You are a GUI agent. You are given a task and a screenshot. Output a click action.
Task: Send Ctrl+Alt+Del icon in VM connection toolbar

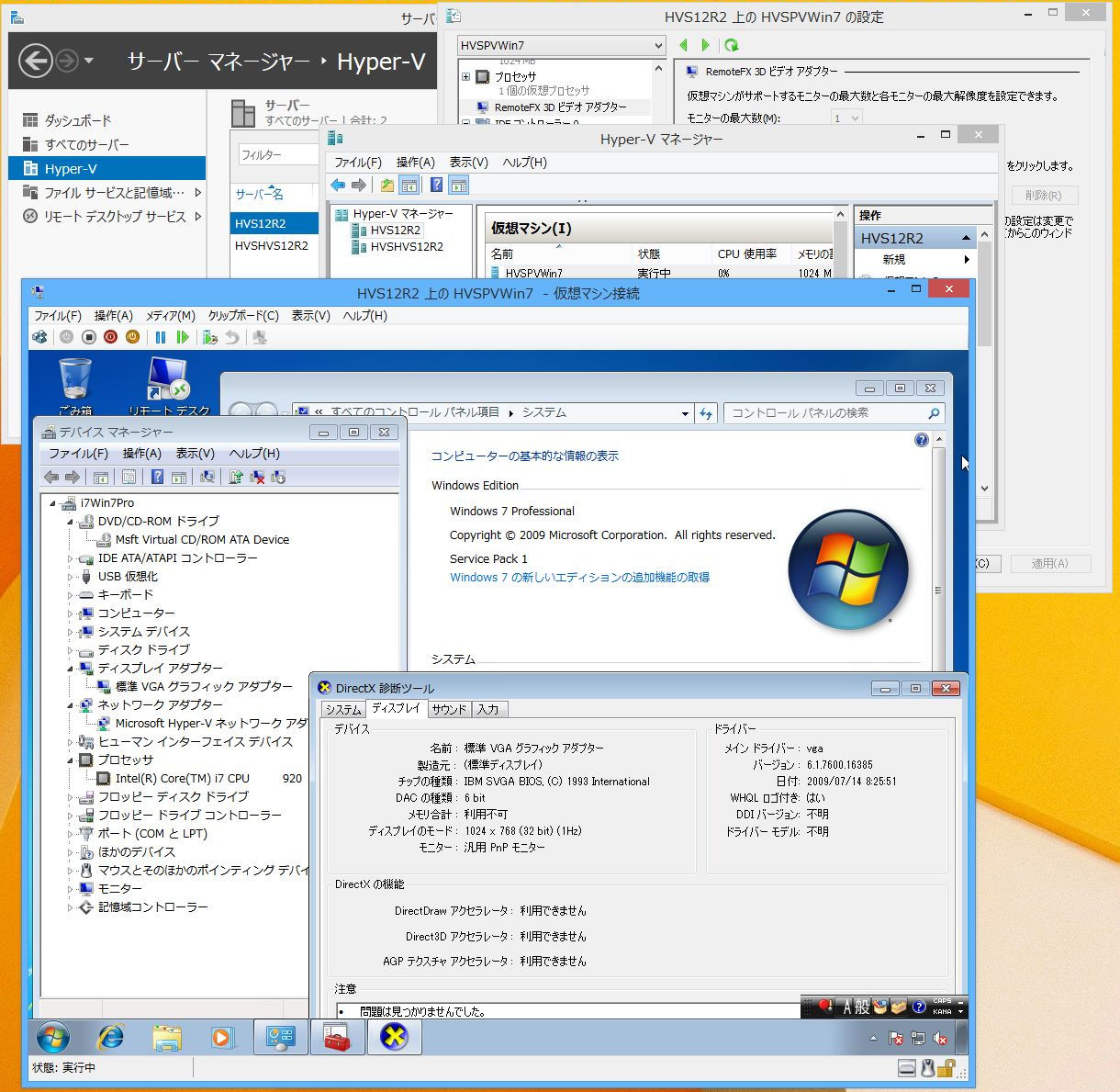coord(39,337)
